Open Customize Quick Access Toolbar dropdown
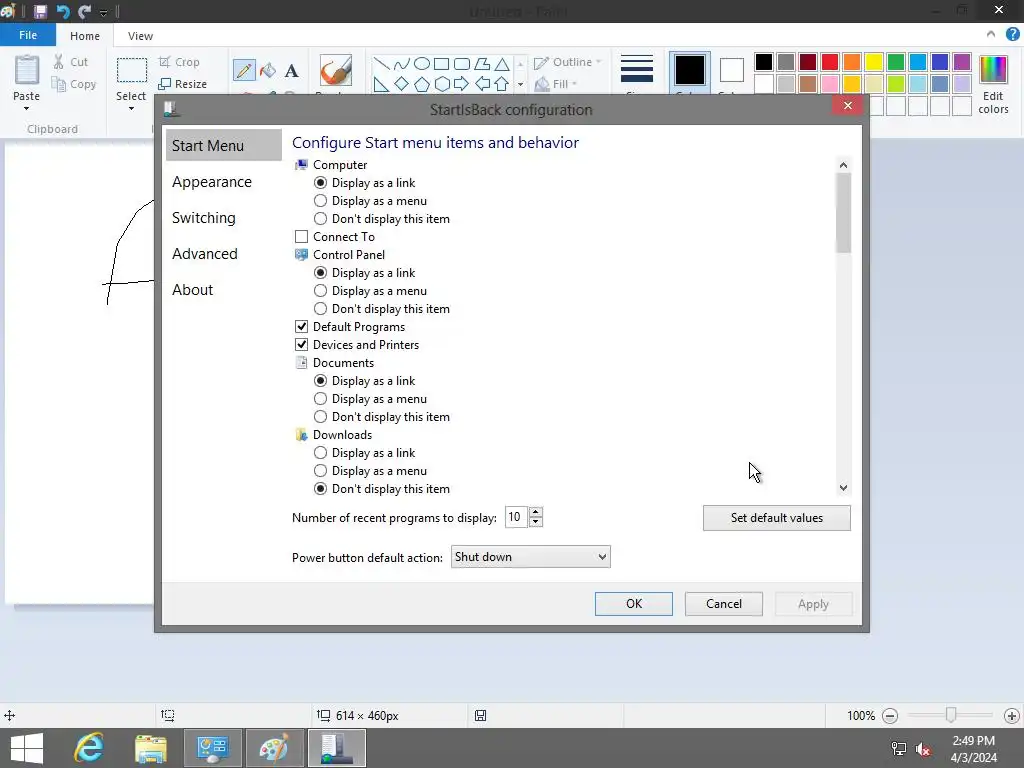 [x=103, y=12]
